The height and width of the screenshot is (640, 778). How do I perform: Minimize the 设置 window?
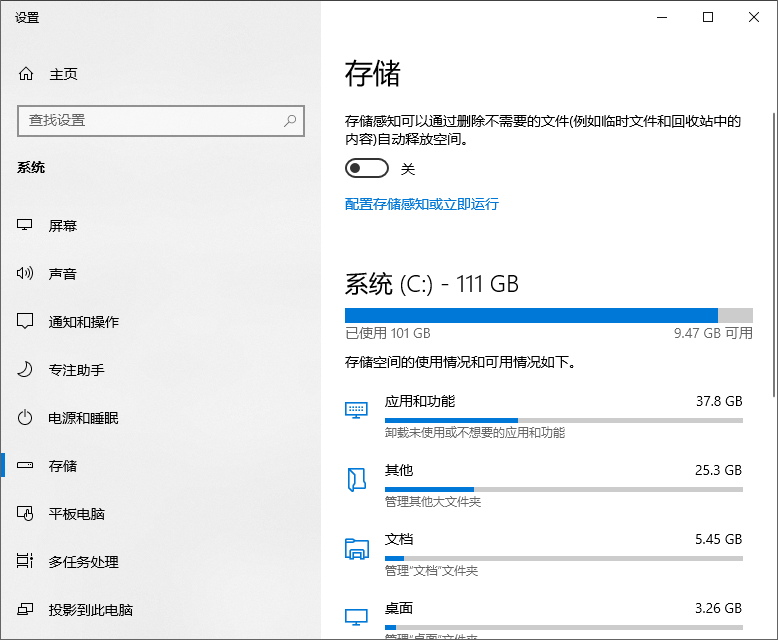(662, 17)
